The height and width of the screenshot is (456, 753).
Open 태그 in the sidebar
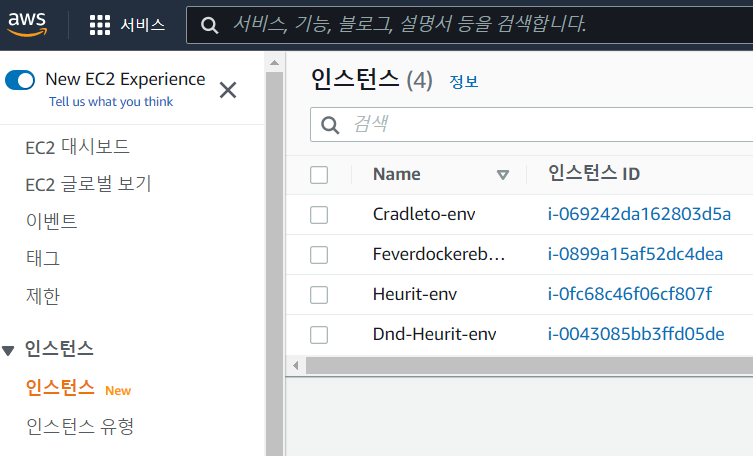43,258
